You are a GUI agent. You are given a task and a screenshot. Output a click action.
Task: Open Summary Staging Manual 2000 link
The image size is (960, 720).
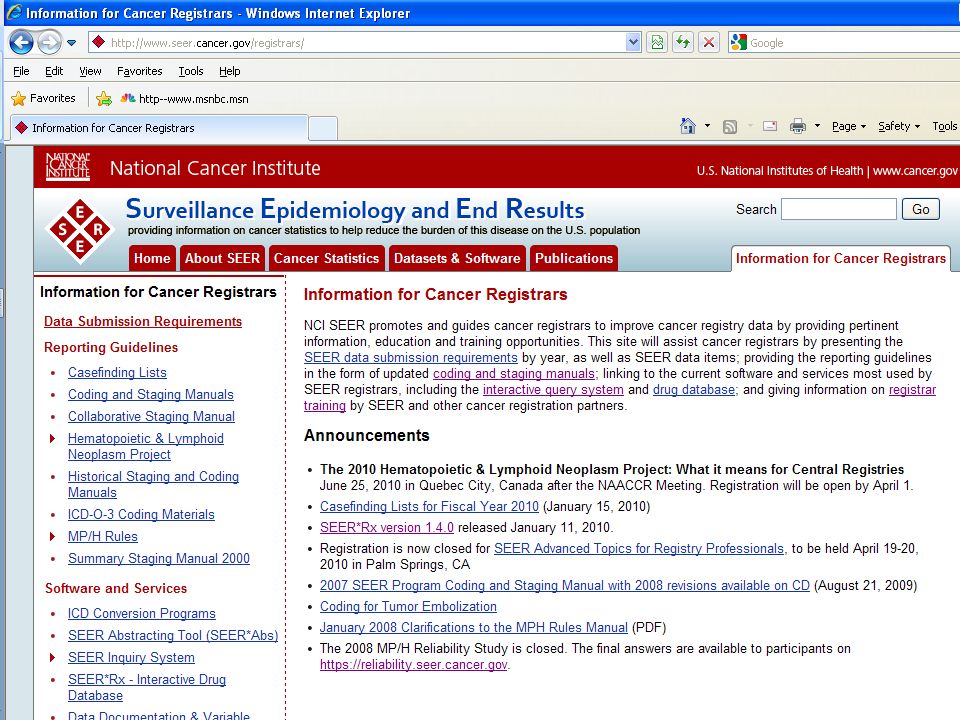(x=159, y=558)
